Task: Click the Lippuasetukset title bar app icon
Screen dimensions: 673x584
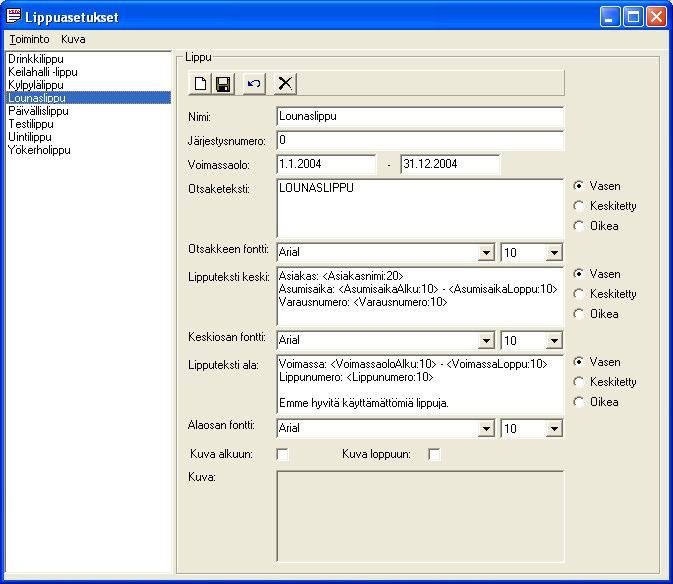Action: tap(14, 16)
